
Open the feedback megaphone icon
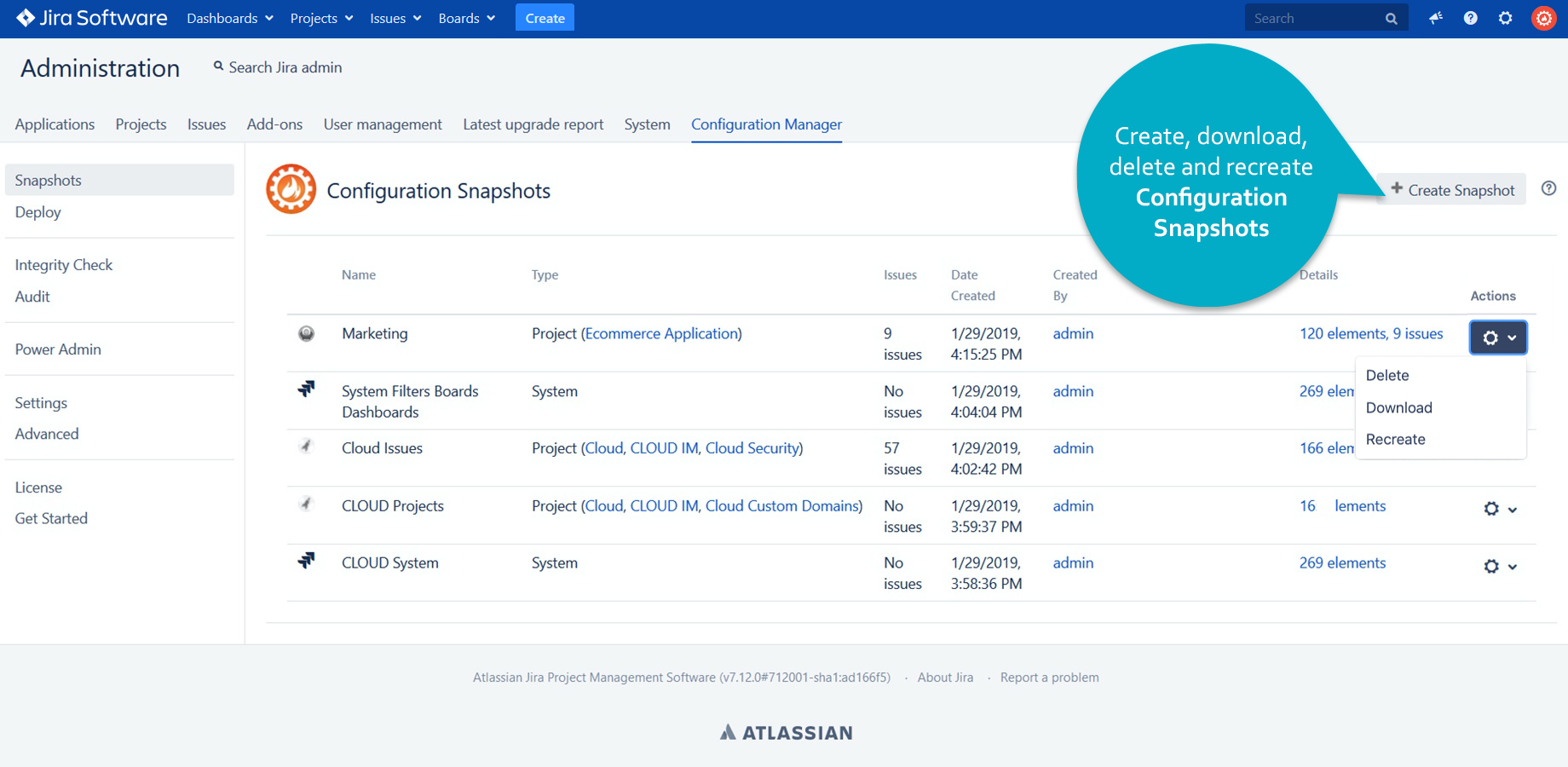(1436, 18)
